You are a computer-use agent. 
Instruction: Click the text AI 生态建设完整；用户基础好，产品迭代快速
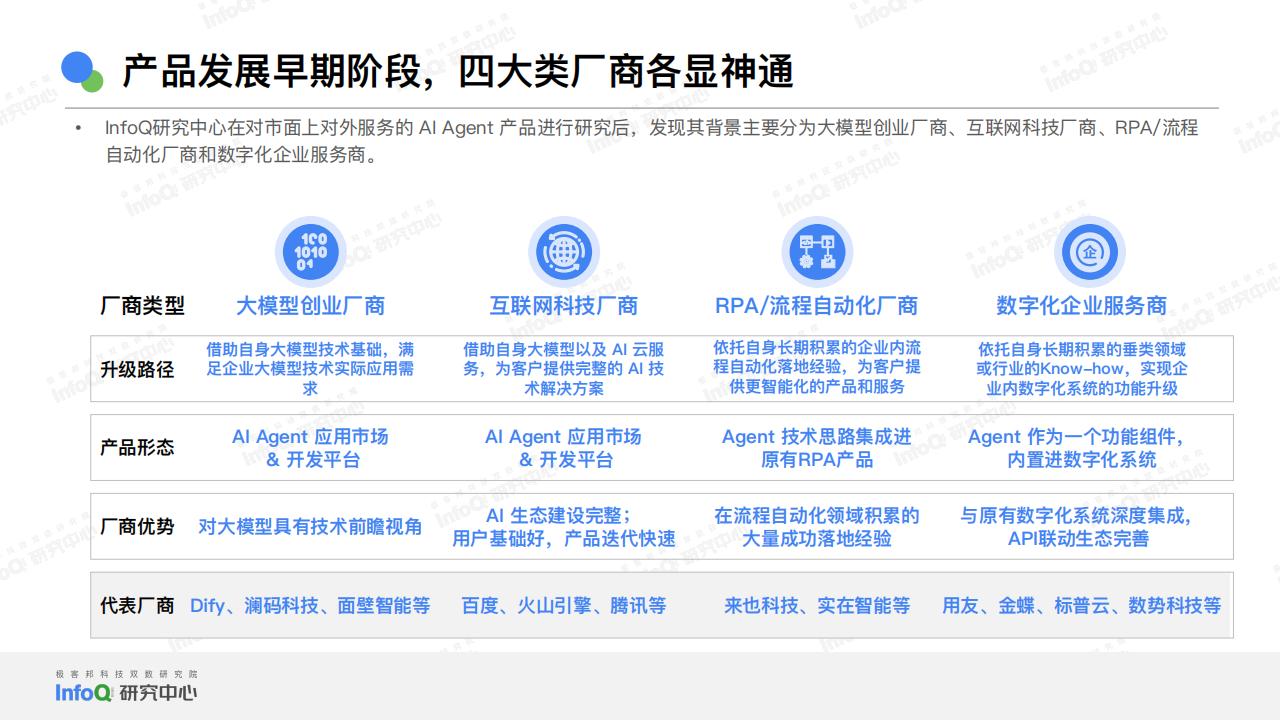563,527
